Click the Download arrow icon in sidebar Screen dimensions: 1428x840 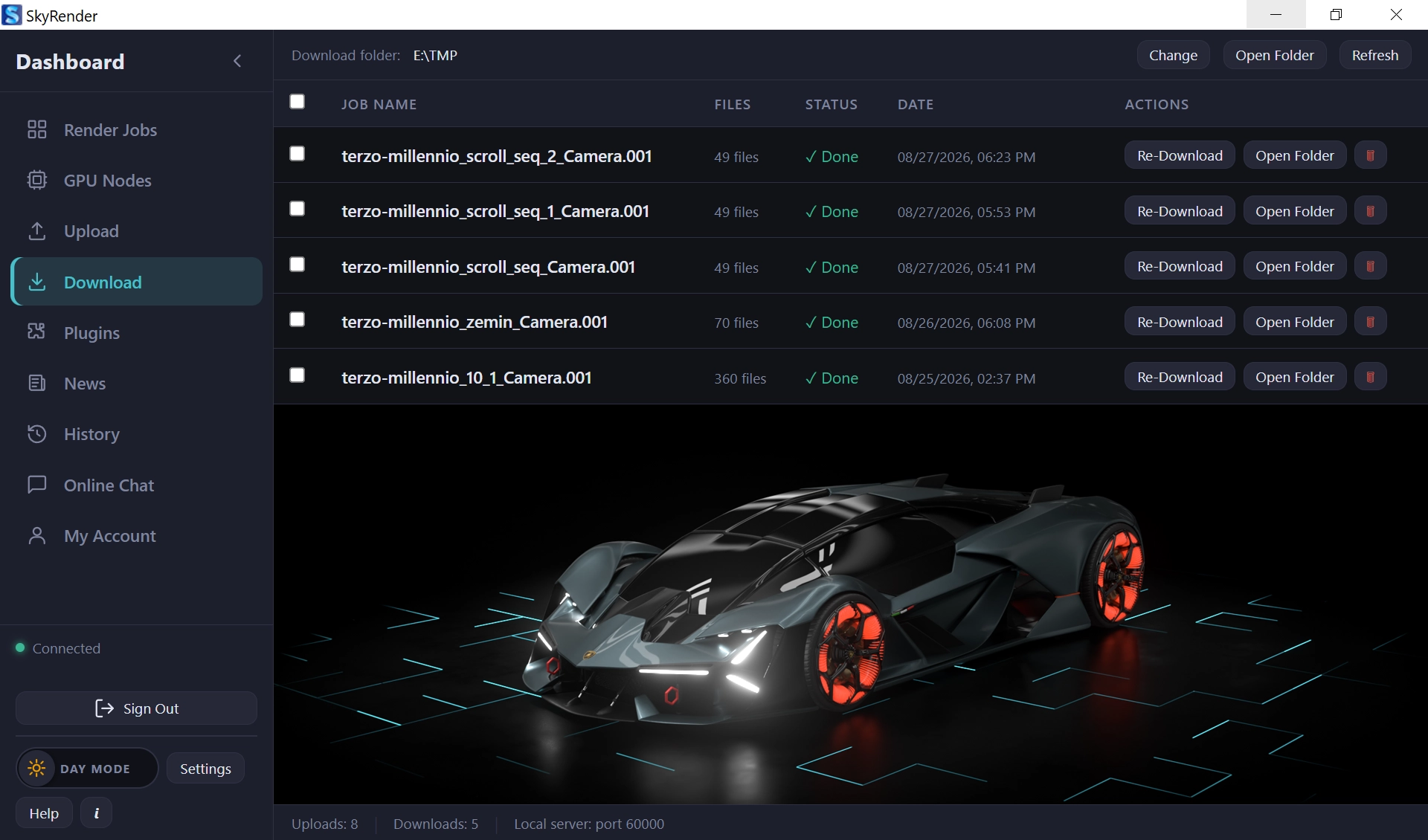click(x=36, y=281)
